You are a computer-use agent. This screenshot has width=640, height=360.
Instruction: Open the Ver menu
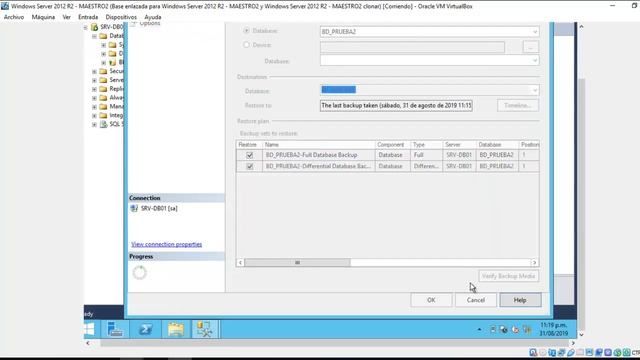coord(67,17)
